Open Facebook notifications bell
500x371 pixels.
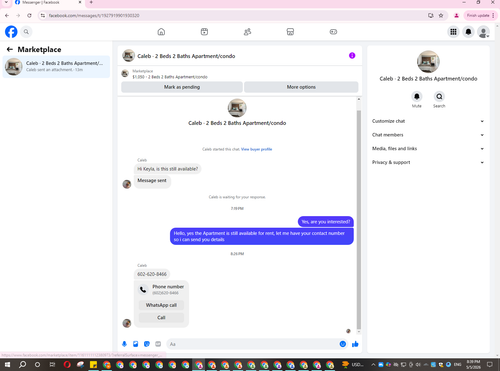(x=468, y=32)
